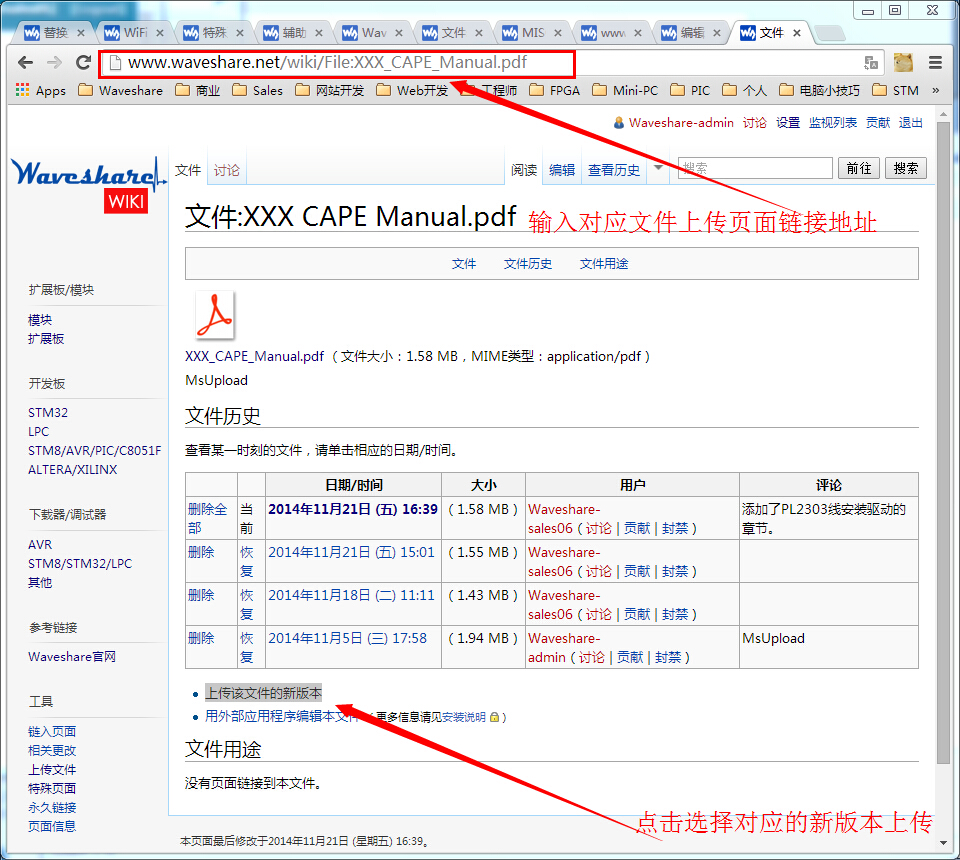960x860 pixels.
Task: Open the Waveshare bookmarks folder
Action: [121, 91]
